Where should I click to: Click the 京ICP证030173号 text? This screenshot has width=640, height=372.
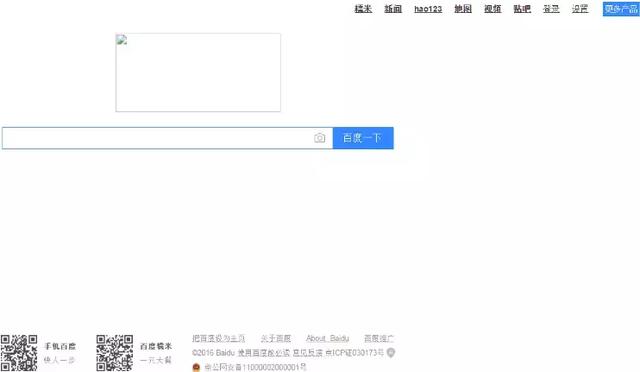[354, 352]
